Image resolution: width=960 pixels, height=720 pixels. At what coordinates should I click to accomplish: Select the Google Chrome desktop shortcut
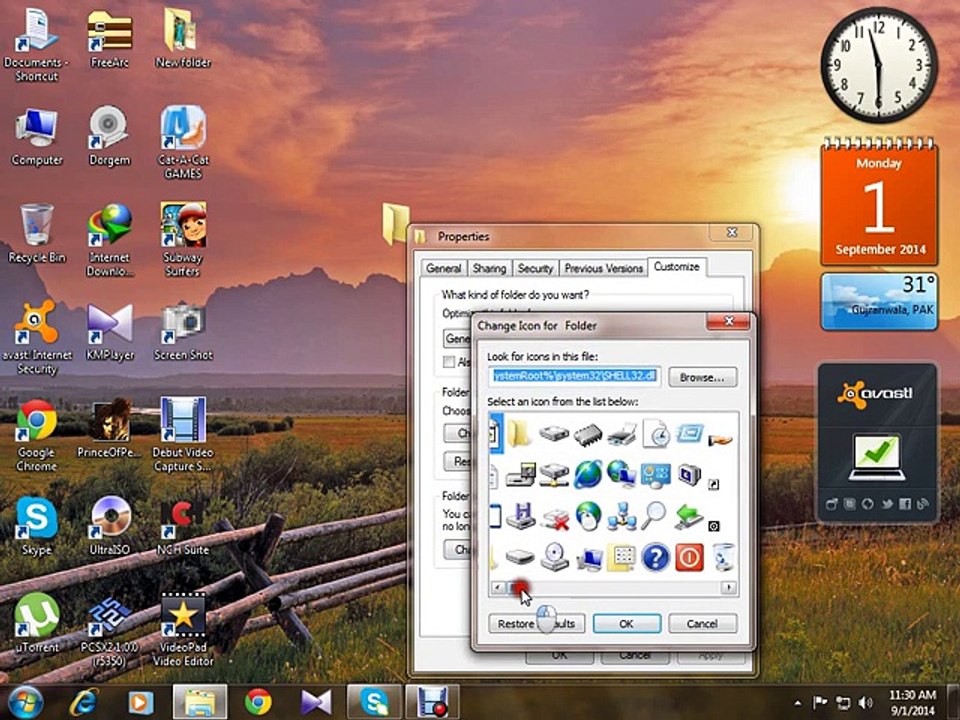(x=37, y=435)
